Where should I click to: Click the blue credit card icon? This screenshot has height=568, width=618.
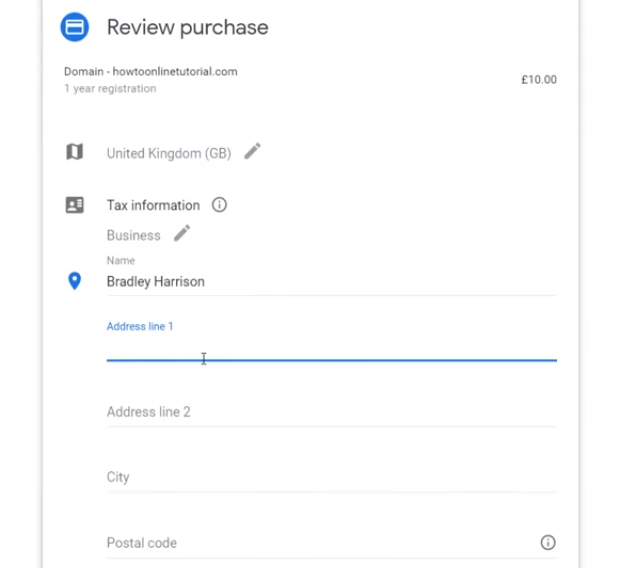74,27
